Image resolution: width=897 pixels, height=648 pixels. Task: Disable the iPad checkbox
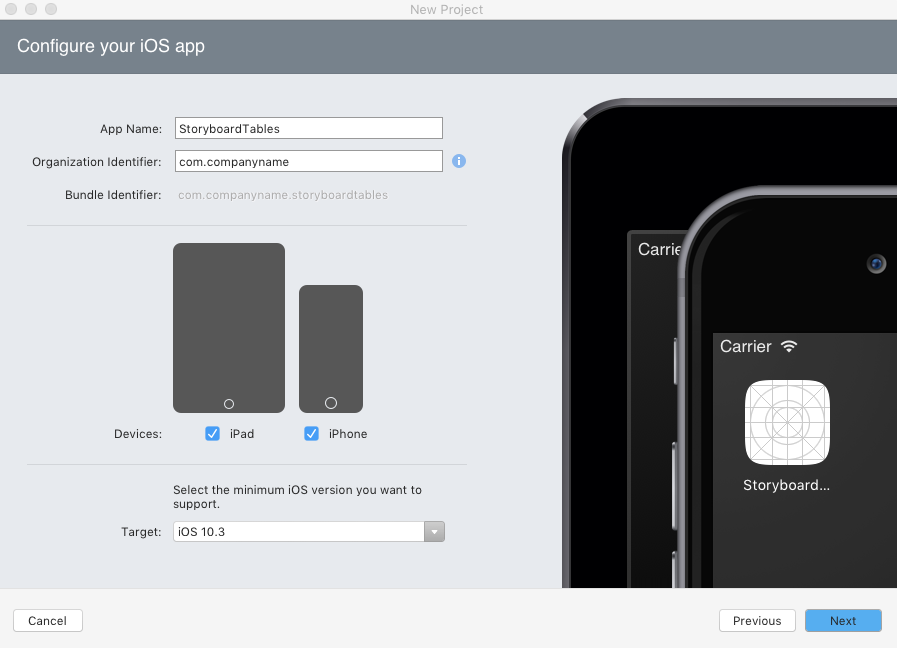click(212, 433)
